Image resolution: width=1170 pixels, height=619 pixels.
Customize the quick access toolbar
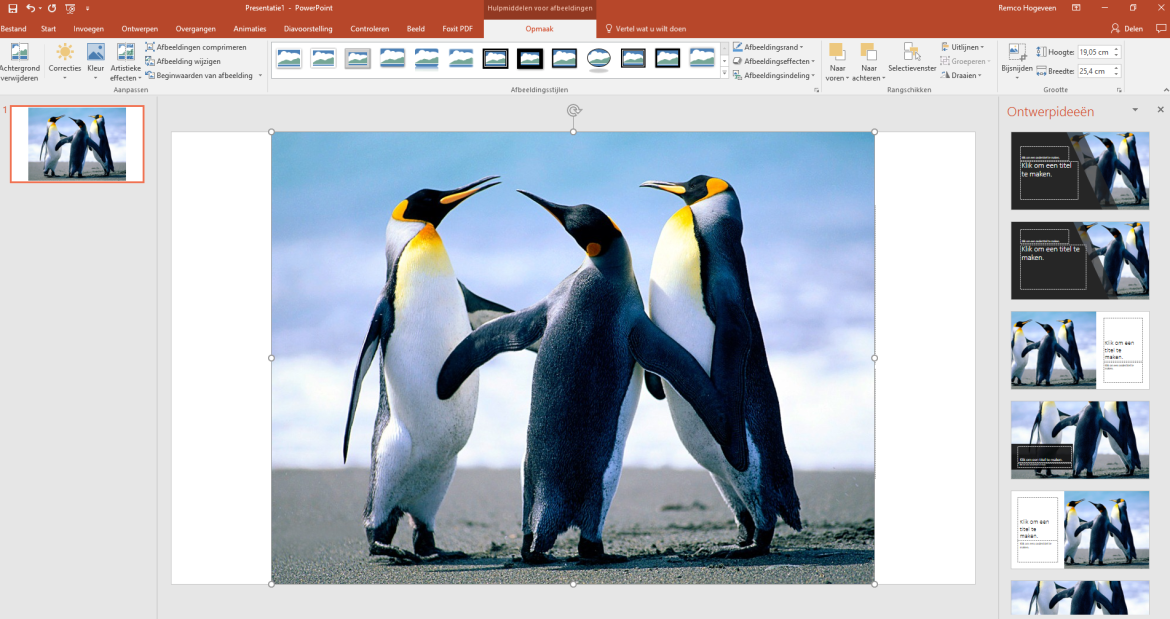click(x=87, y=8)
